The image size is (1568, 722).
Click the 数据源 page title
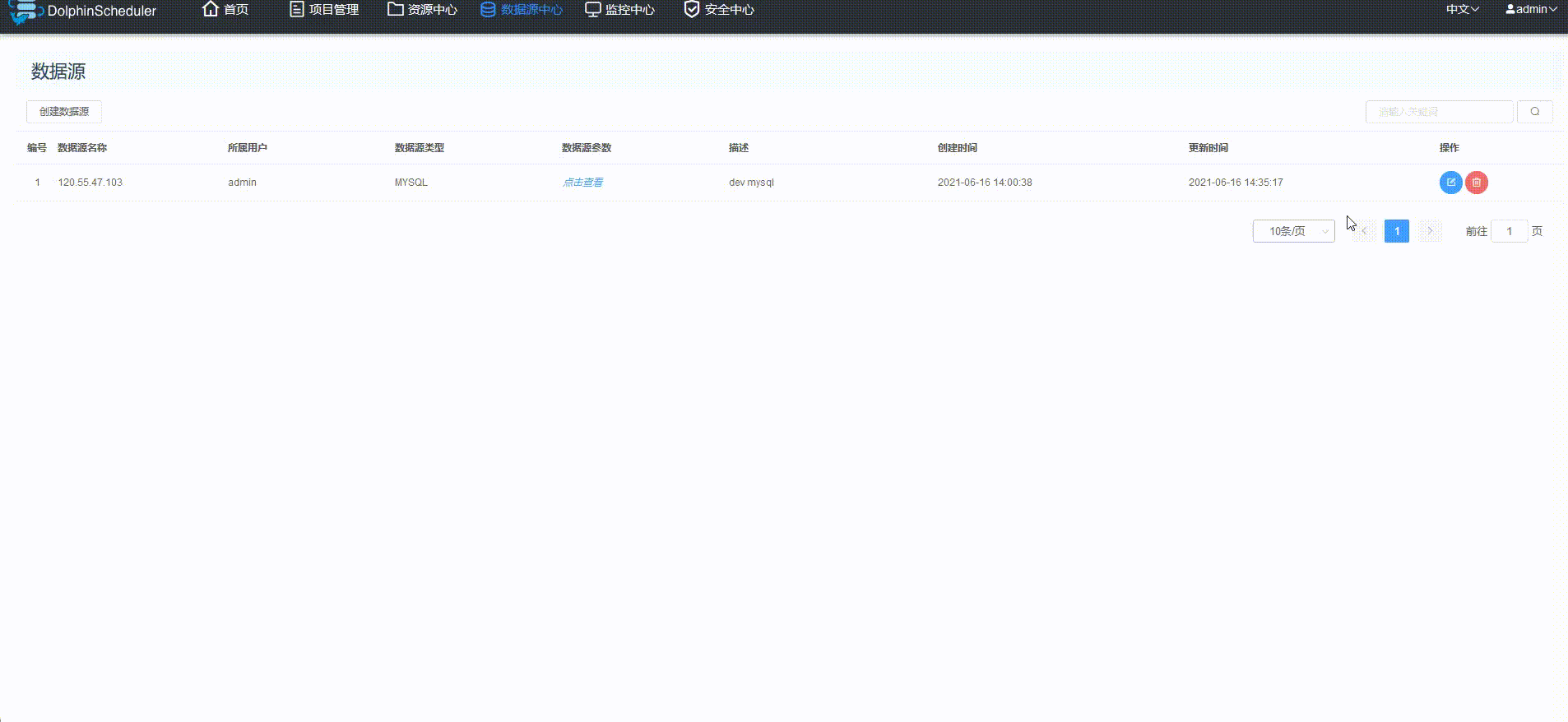[x=58, y=72]
